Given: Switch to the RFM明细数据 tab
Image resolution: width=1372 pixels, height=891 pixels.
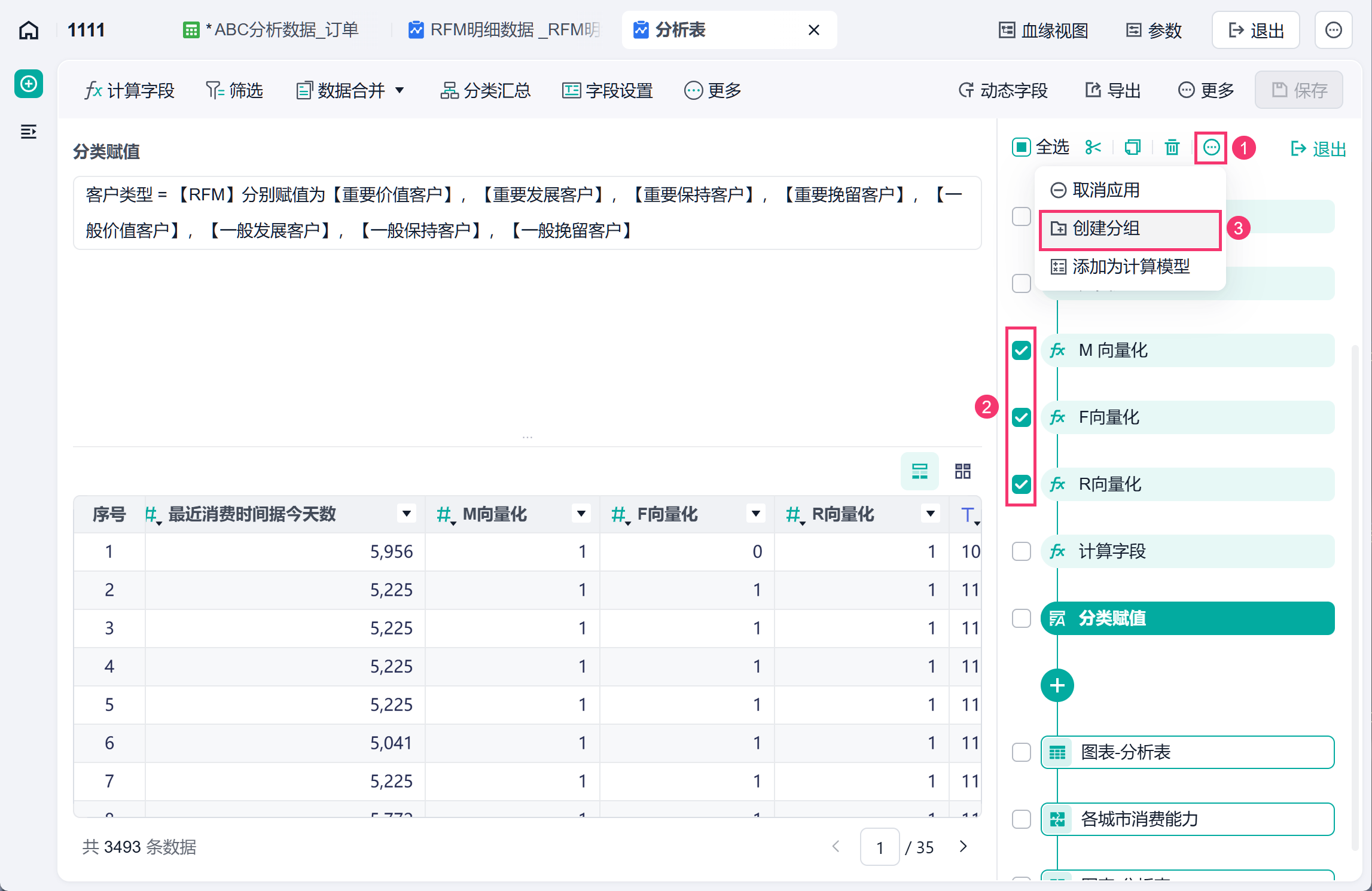Looking at the screenshot, I should 504,30.
